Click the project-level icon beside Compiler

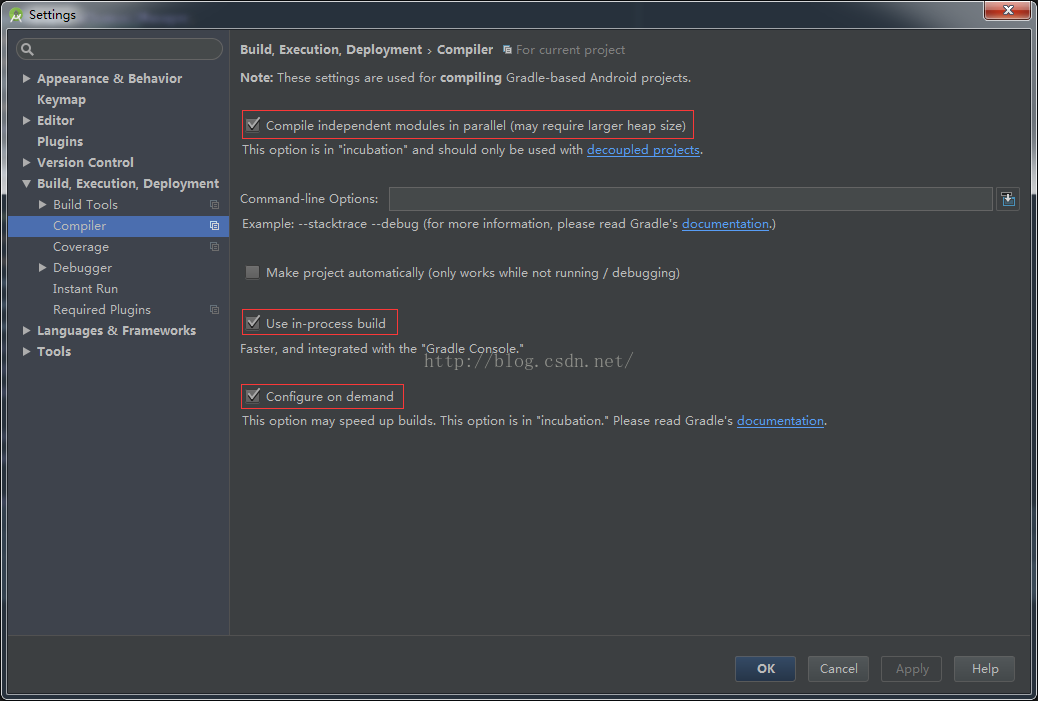[x=214, y=226]
